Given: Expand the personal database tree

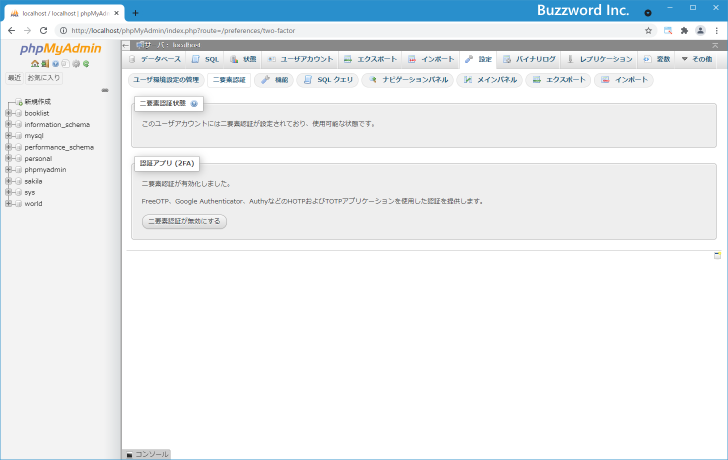Looking at the screenshot, I should point(8,158).
